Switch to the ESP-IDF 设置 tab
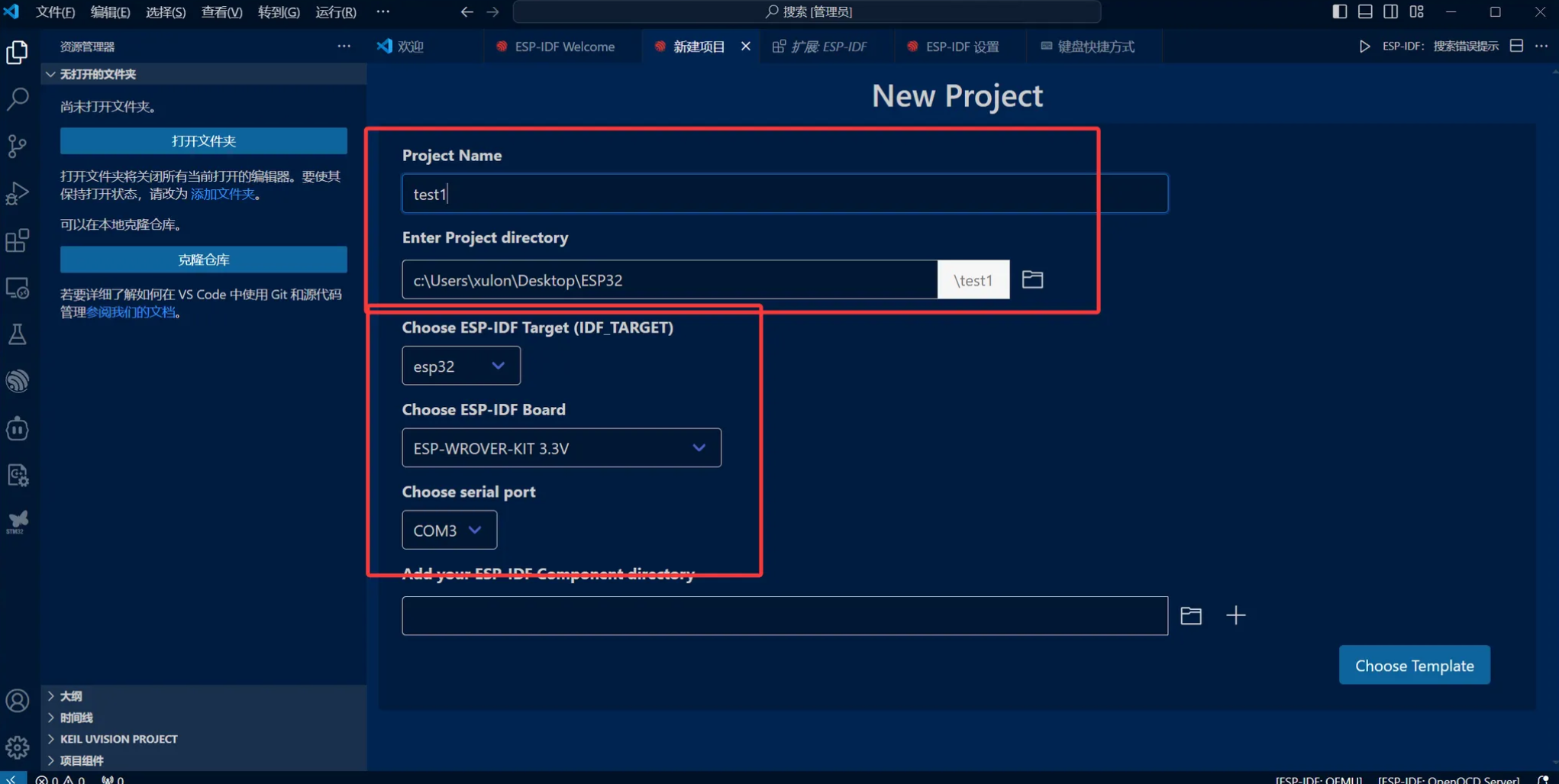 pyautogui.click(x=961, y=47)
